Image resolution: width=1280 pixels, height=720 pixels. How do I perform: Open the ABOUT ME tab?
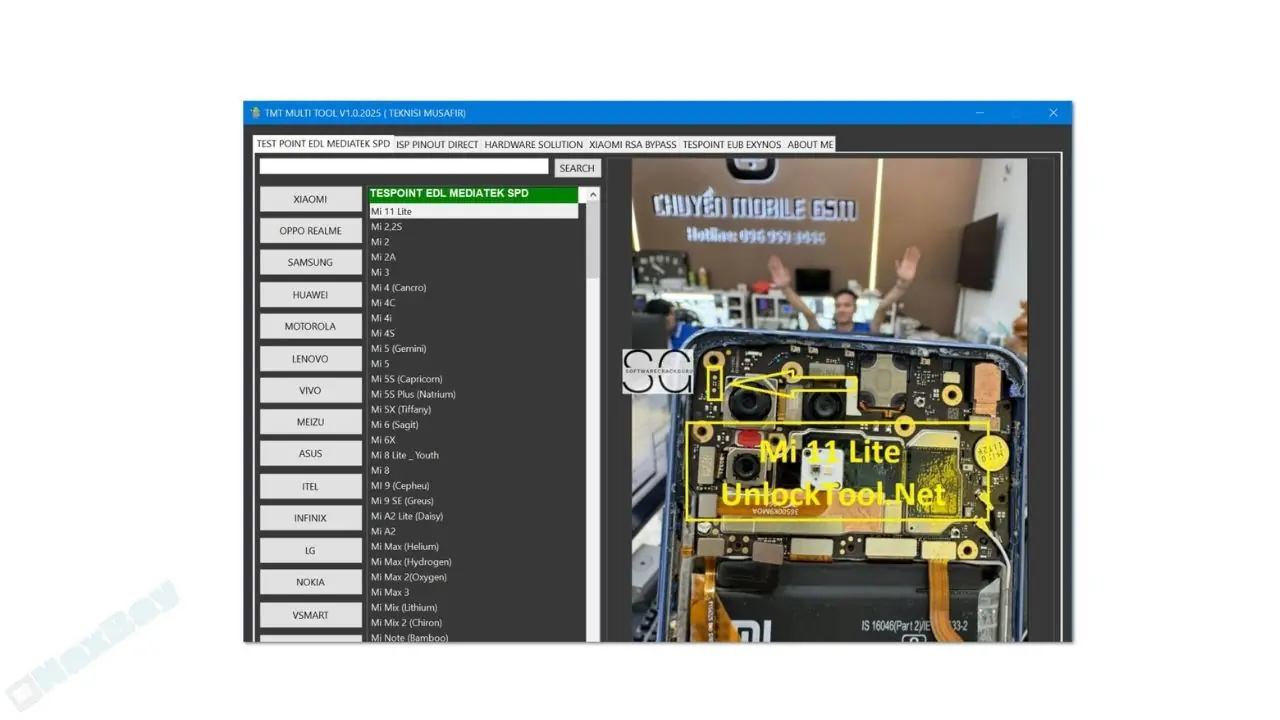tap(810, 145)
